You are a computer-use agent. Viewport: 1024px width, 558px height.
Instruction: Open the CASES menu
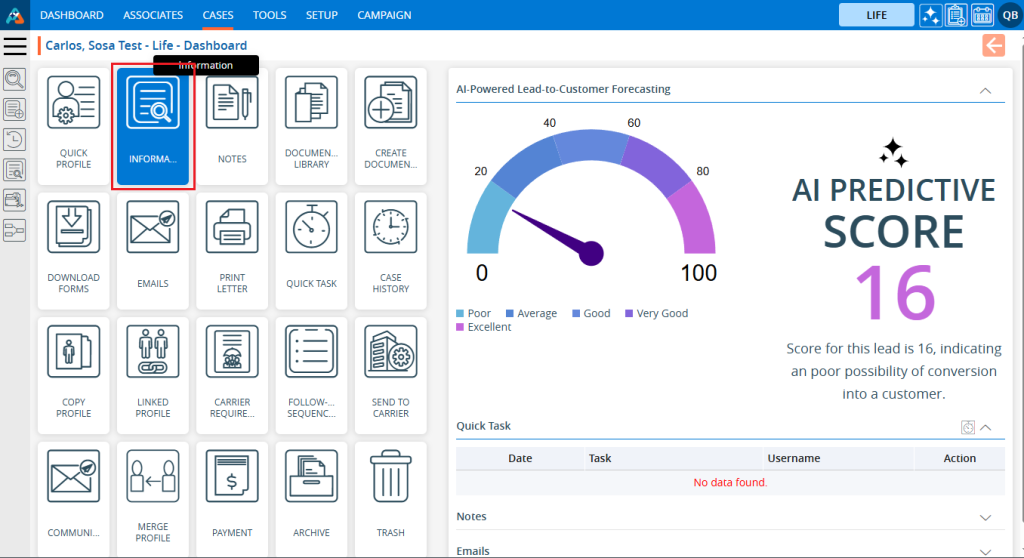tap(217, 15)
